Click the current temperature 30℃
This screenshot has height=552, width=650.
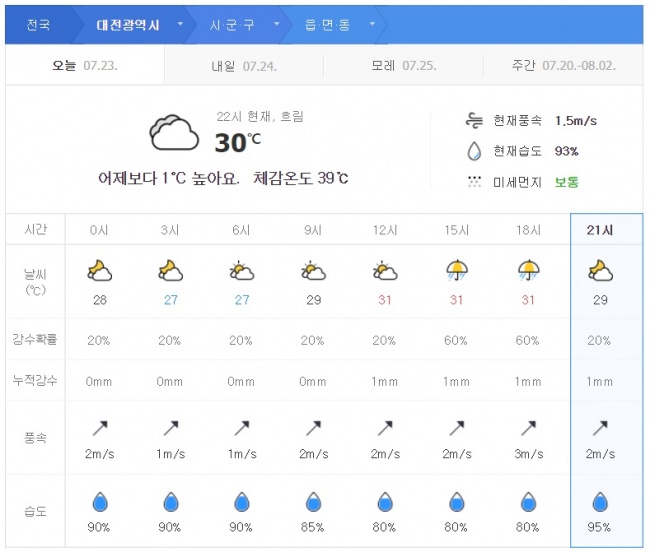(x=238, y=142)
